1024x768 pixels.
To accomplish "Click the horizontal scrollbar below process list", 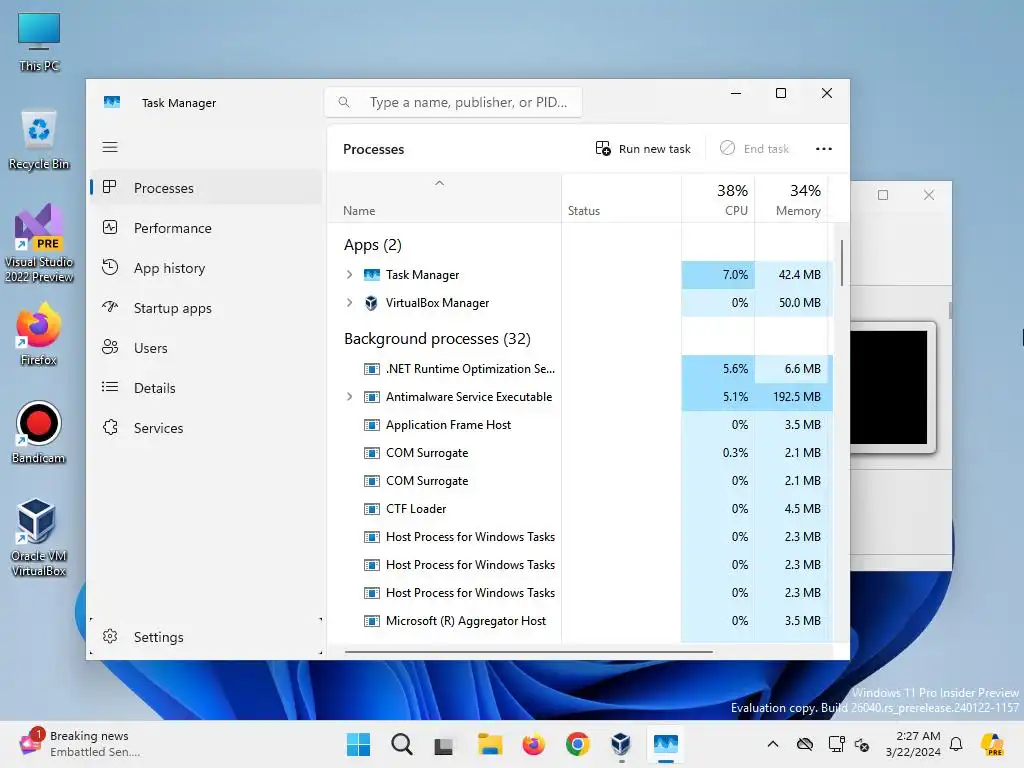I will coord(528,651).
